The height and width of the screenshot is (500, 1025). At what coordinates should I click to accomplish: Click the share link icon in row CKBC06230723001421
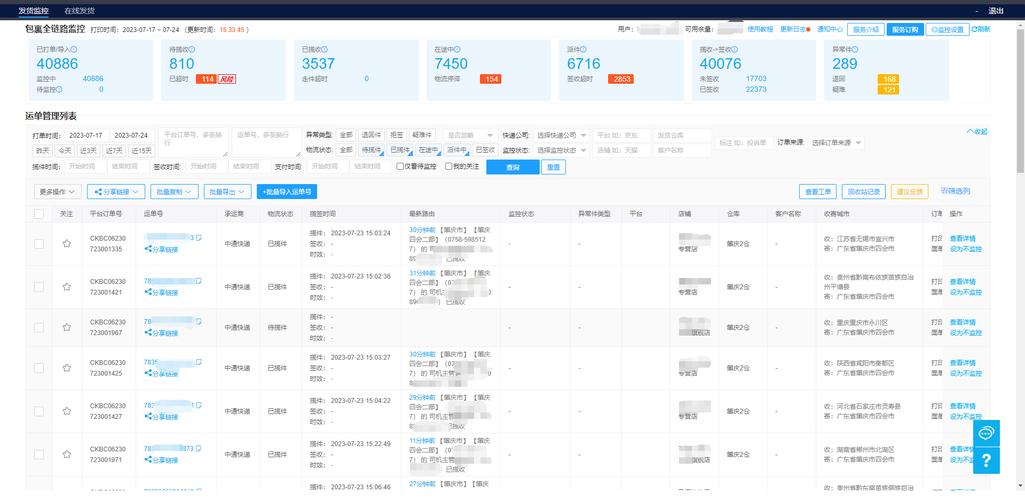[148, 292]
